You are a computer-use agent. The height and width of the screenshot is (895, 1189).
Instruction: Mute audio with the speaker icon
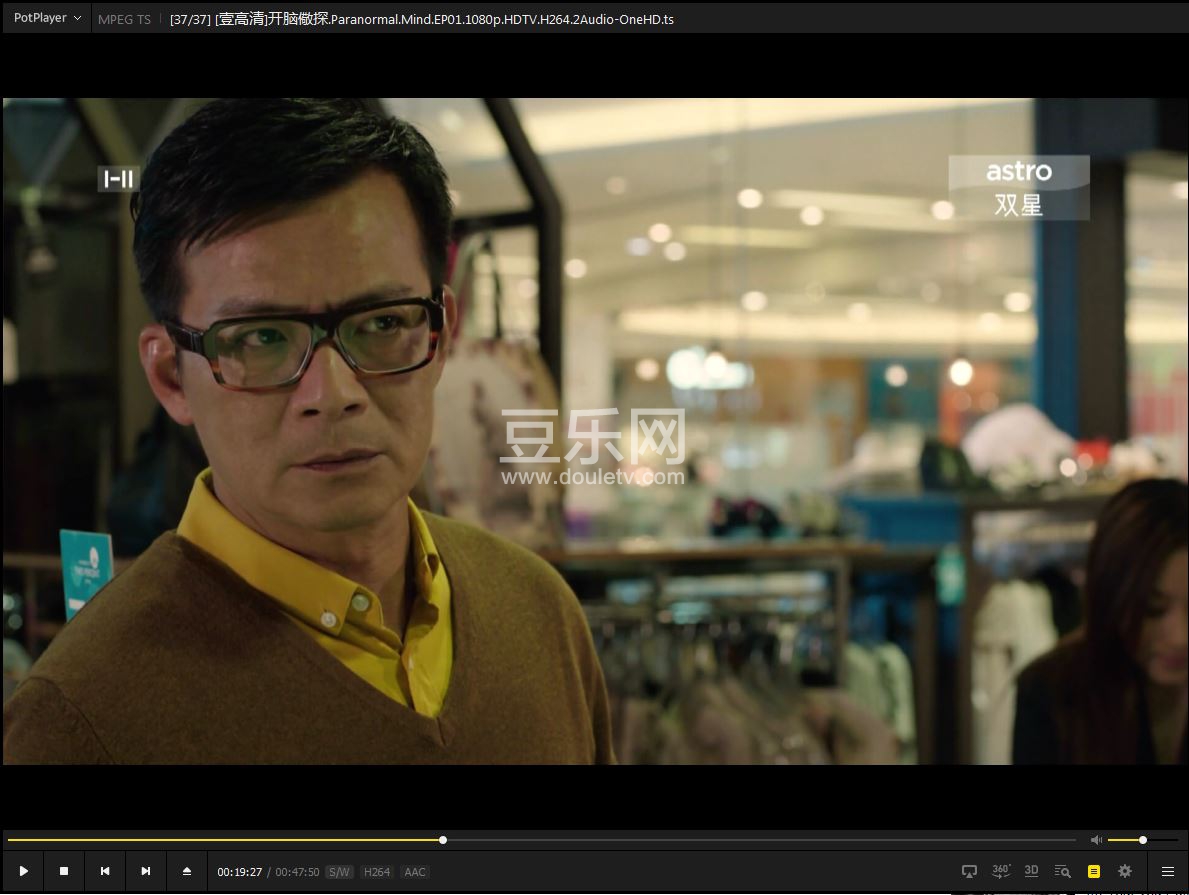tap(1096, 840)
